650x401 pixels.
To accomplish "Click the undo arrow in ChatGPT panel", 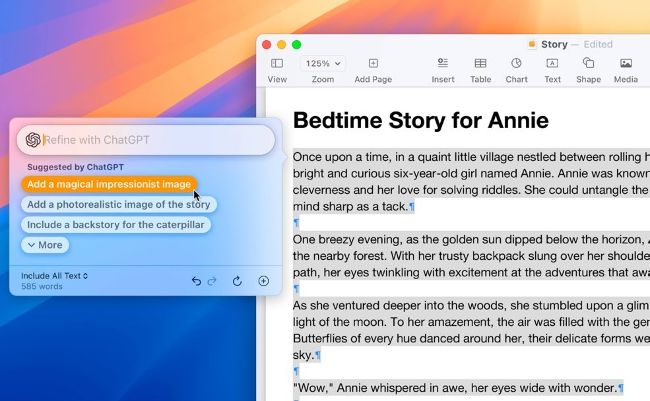I will point(196,281).
